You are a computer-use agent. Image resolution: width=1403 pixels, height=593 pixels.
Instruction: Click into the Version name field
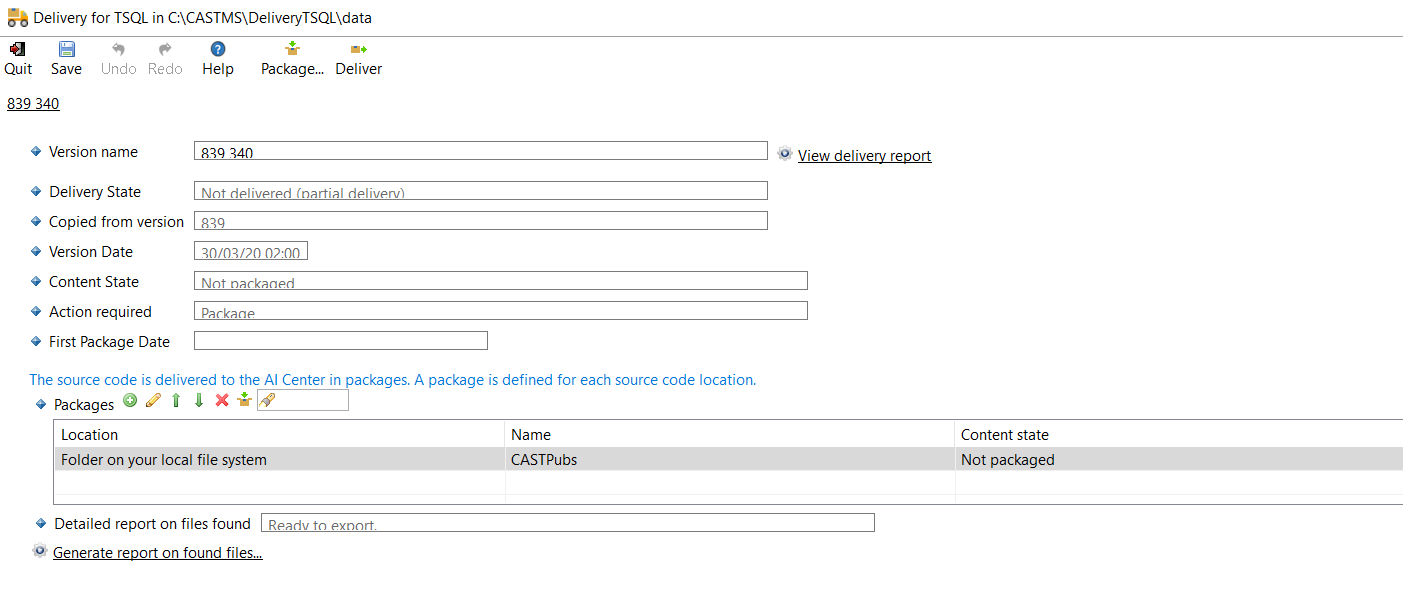480,151
